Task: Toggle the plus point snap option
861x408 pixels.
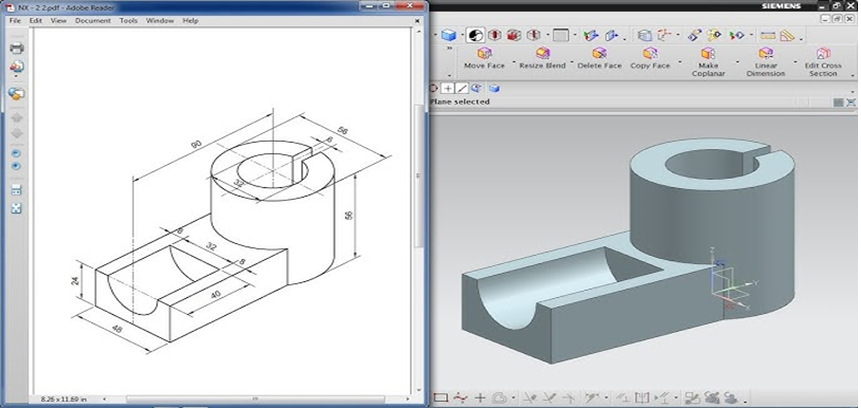Action: coord(448,88)
